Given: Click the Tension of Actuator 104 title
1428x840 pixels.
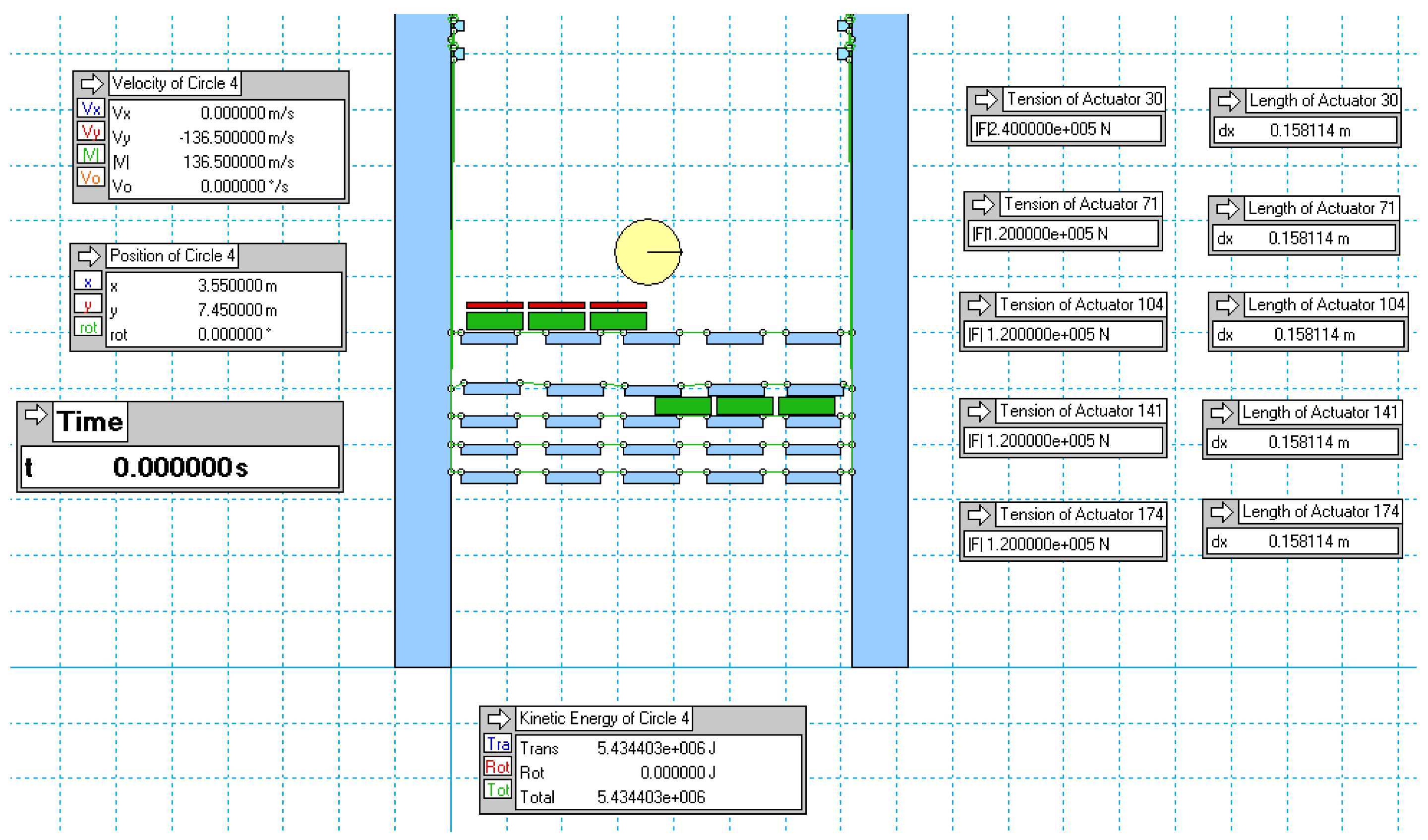Looking at the screenshot, I should [x=1081, y=305].
